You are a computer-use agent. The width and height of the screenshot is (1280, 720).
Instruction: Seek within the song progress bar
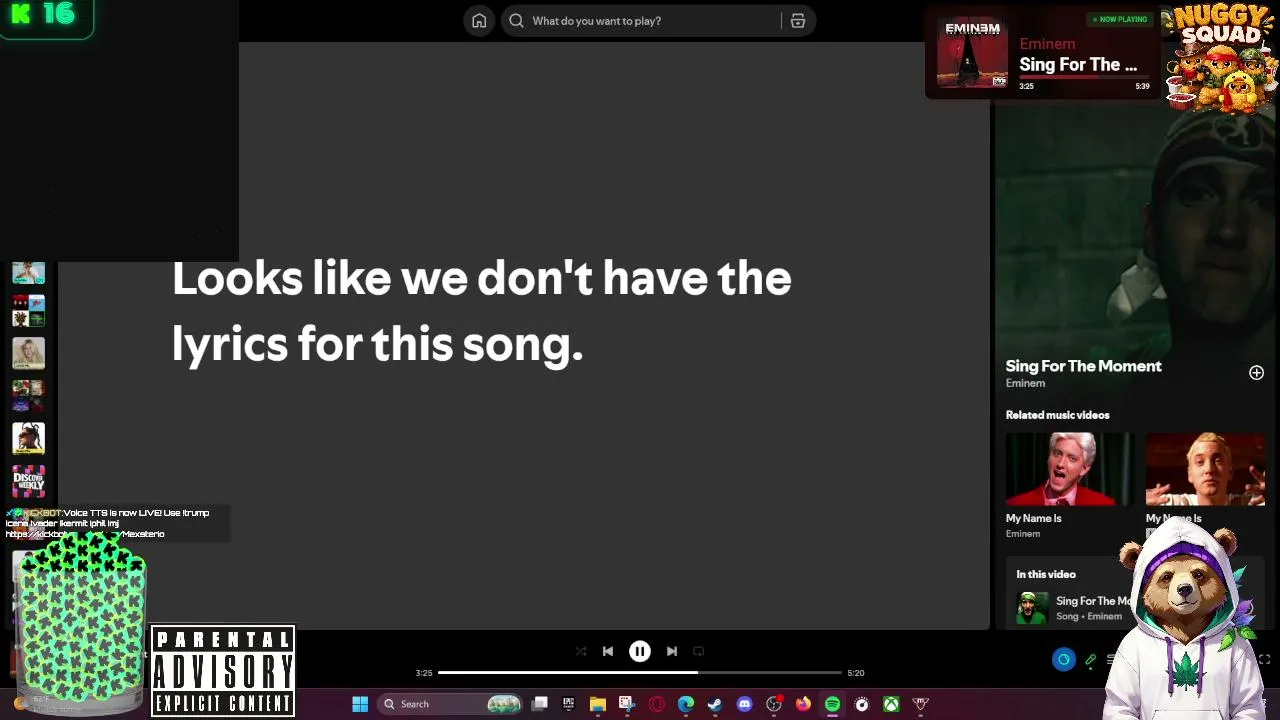click(x=640, y=673)
